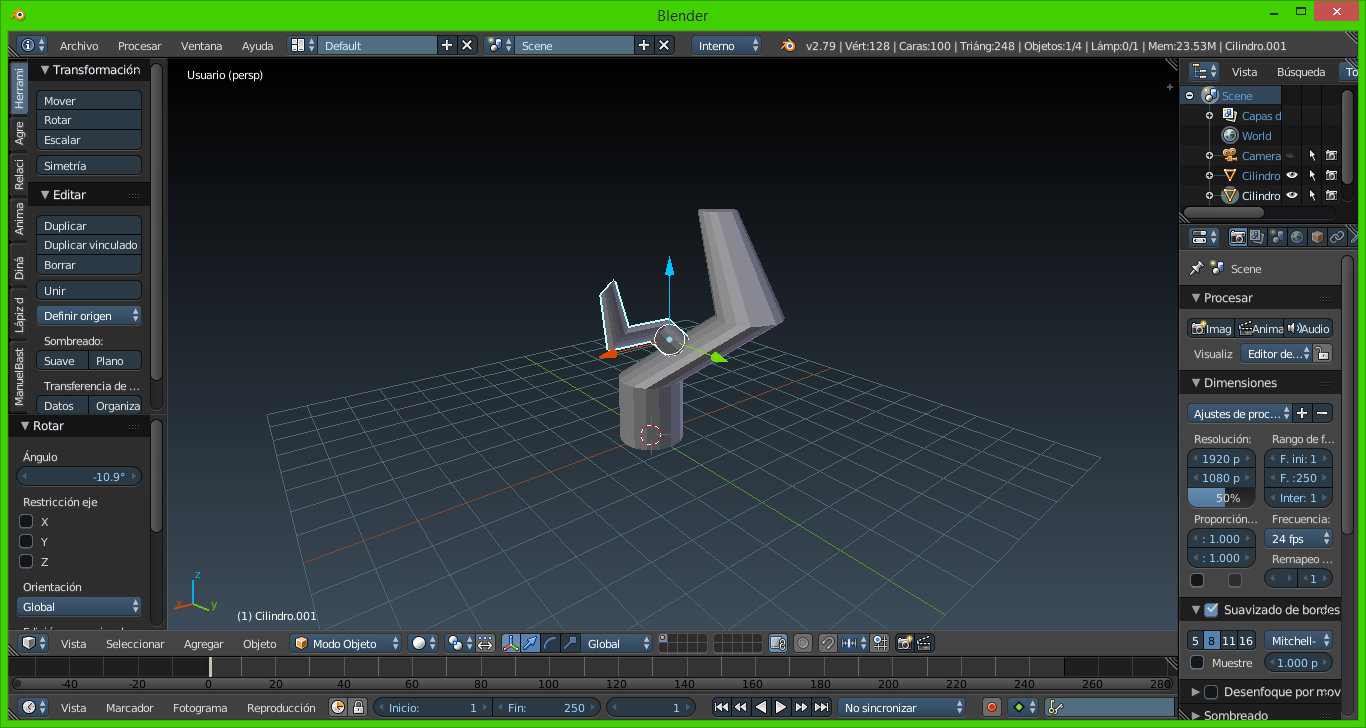Open the Agregar menu in the 3D view header
The image size is (1366, 728).
pyautogui.click(x=203, y=644)
